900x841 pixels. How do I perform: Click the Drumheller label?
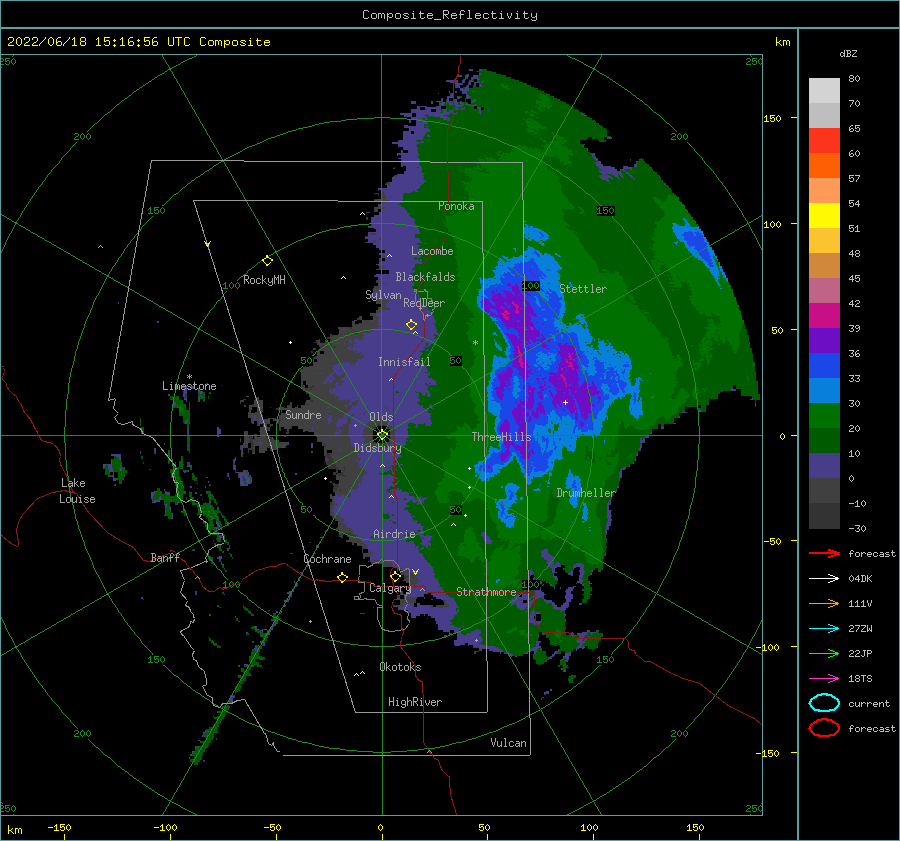(x=585, y=493)
